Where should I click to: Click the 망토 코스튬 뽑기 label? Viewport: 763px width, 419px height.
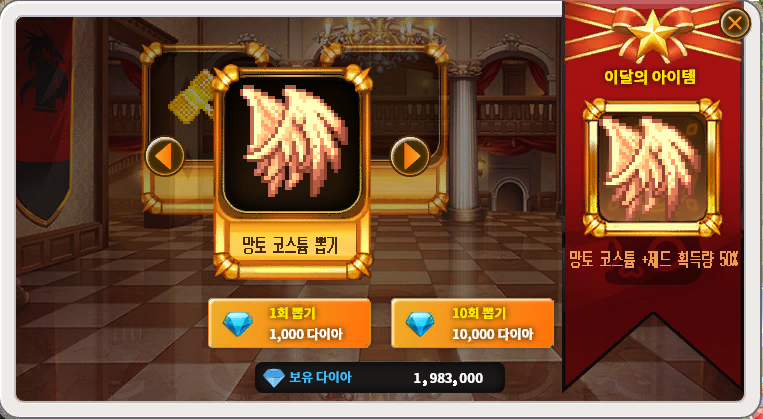292,245
